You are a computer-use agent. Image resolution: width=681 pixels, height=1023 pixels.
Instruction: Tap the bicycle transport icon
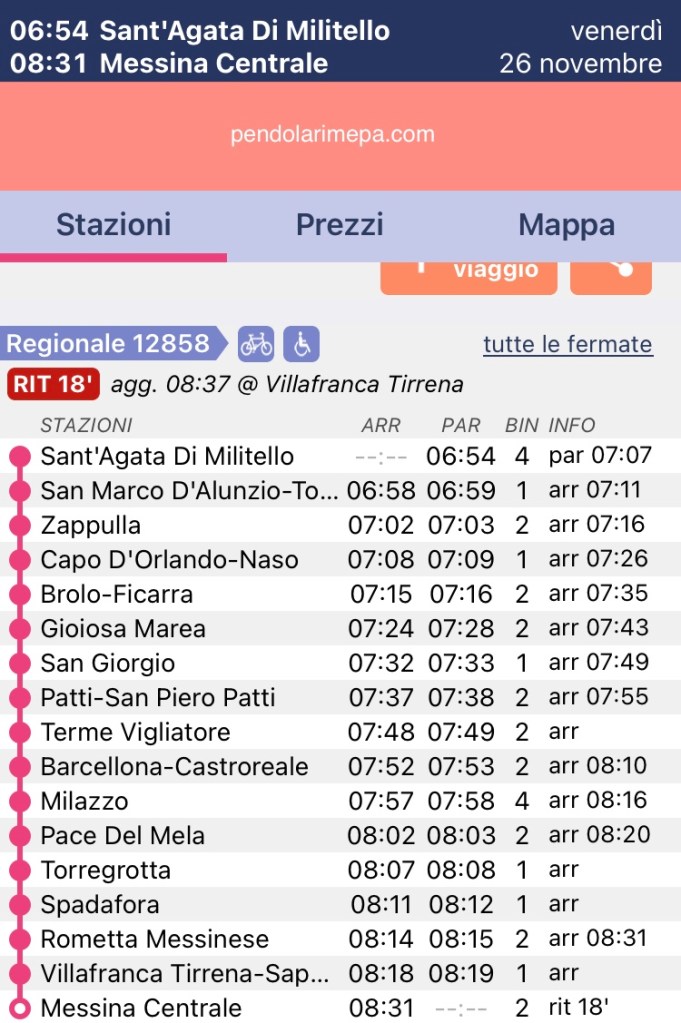(x=256, y=344)
